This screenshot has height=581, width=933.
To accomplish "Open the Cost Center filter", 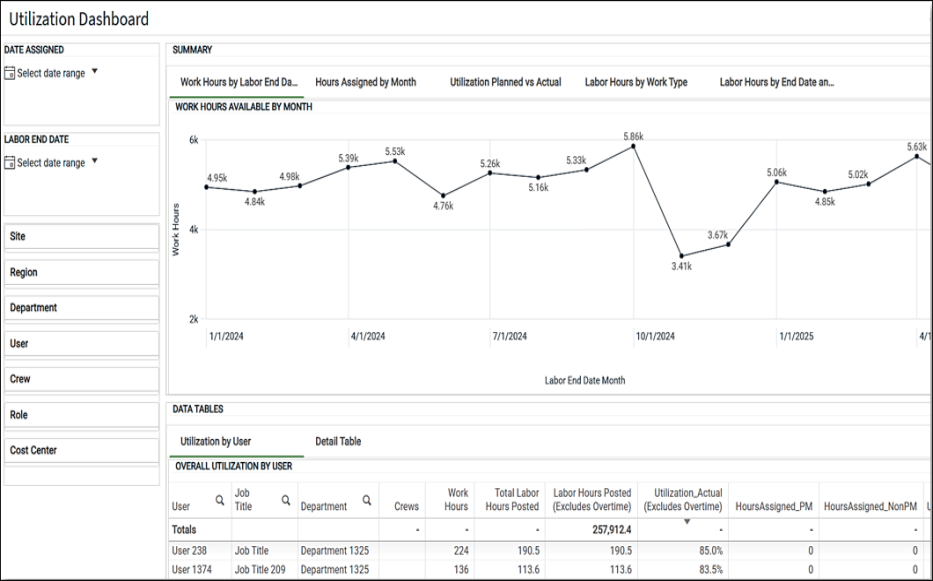I will pyautogui.click(x=82, y=451).
